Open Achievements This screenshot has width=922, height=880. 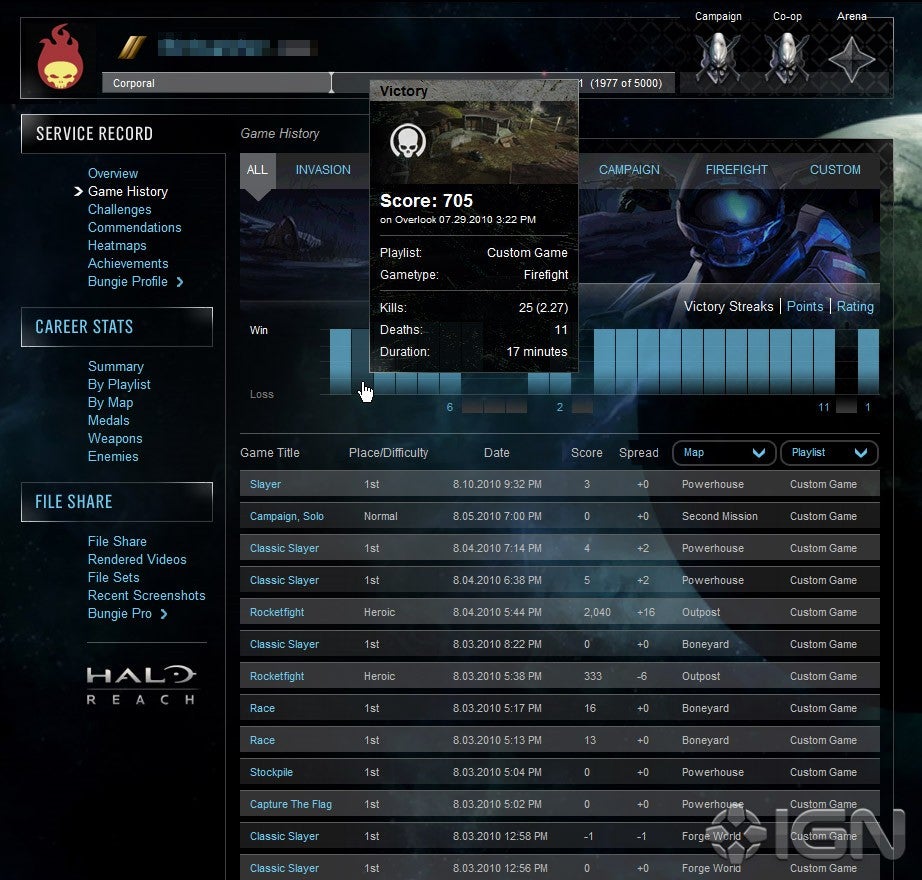coord(128,264)
